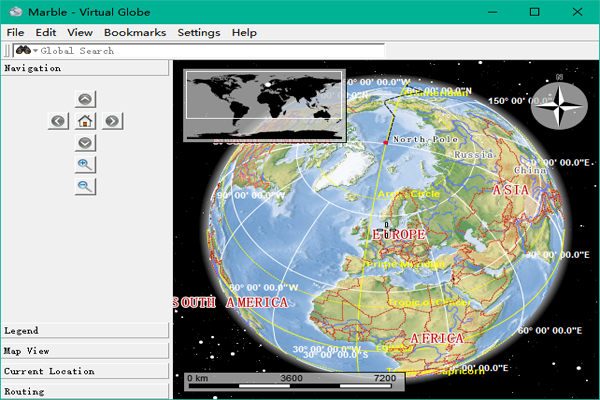Zoom in with the magnifier plus icon
This screenshot has width=600, height=400.
coord(85,165)
